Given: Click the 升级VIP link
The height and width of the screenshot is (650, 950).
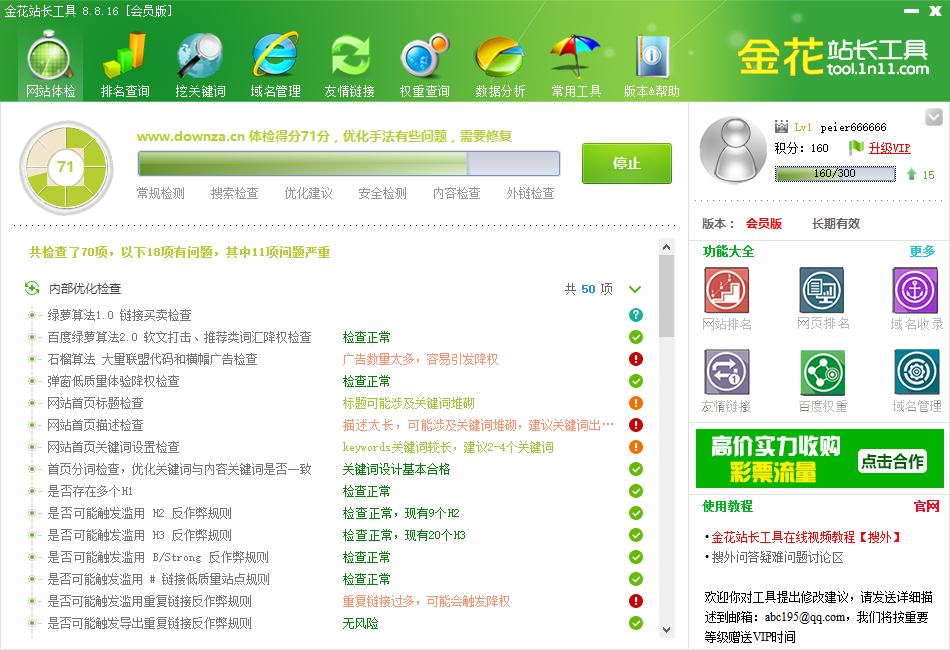Looking at the screenshot, I should [889, 147].
